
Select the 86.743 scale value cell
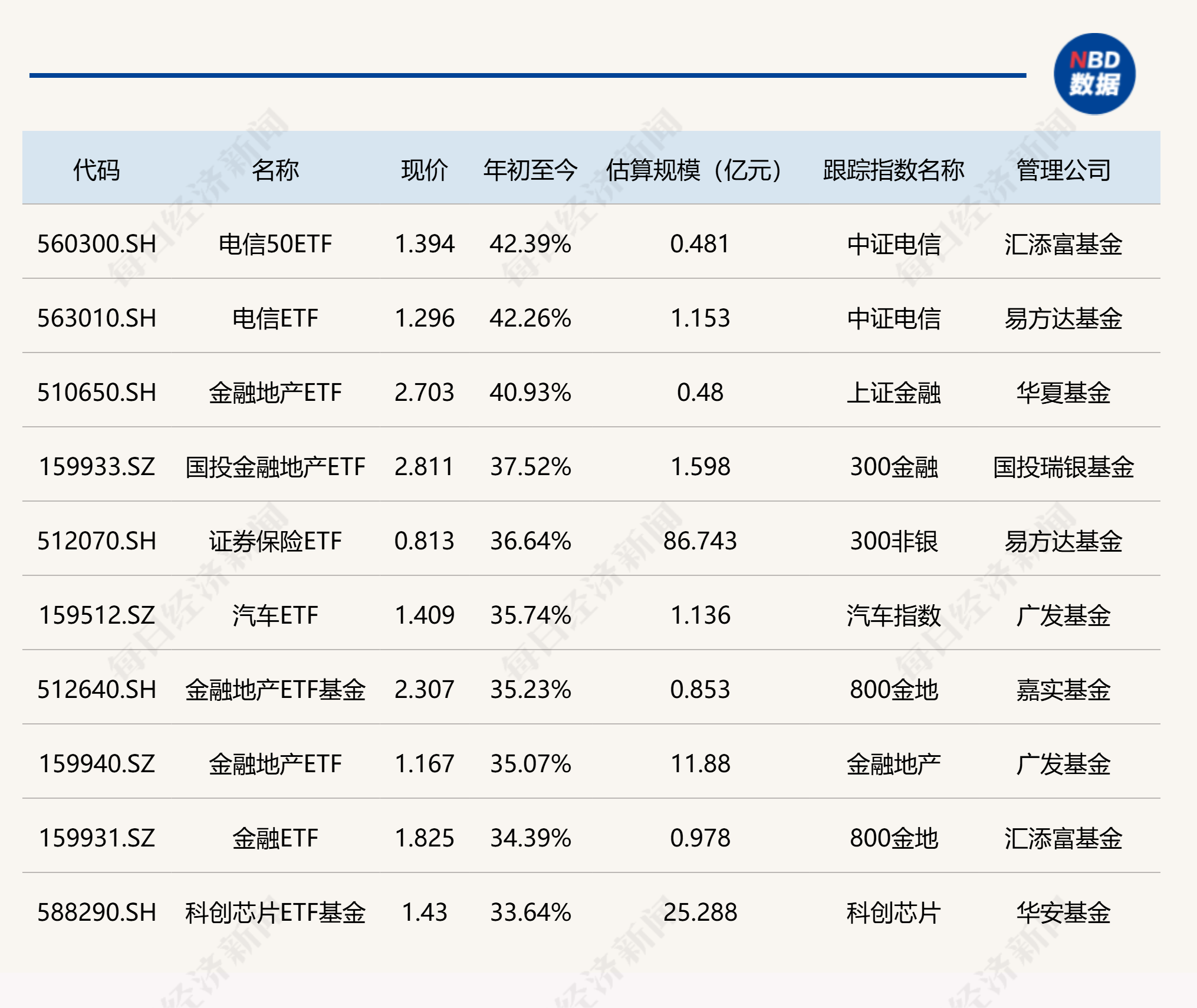[700, 541]
